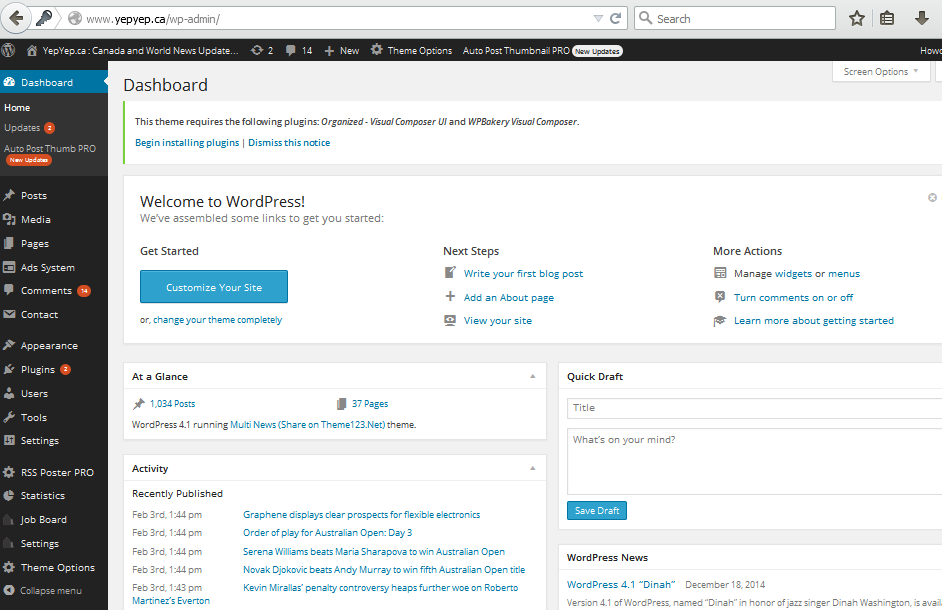Click the Customize Your Site button
This screenshot has width=942, height=610.
214,287
